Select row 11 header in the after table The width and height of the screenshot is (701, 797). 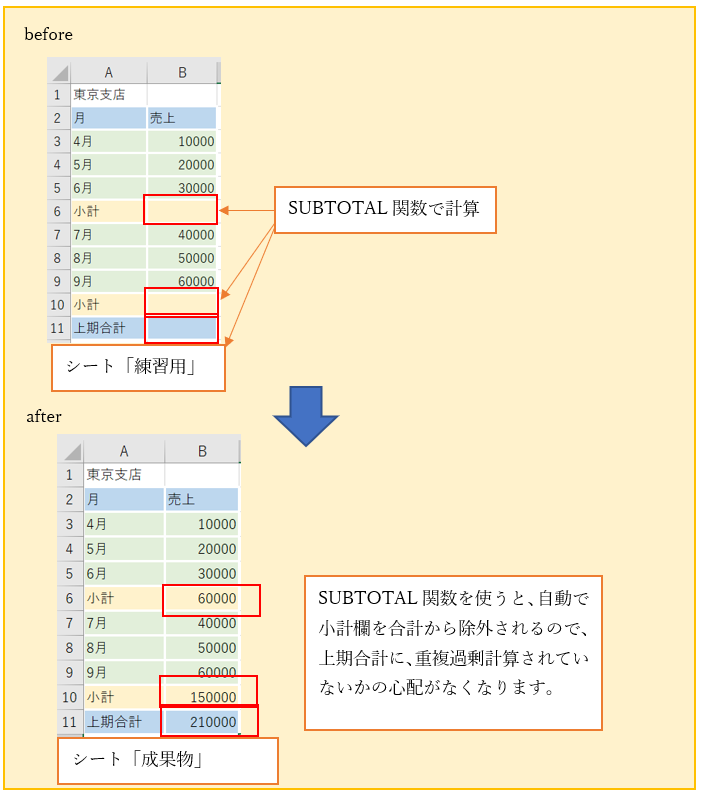coord(70,721)
